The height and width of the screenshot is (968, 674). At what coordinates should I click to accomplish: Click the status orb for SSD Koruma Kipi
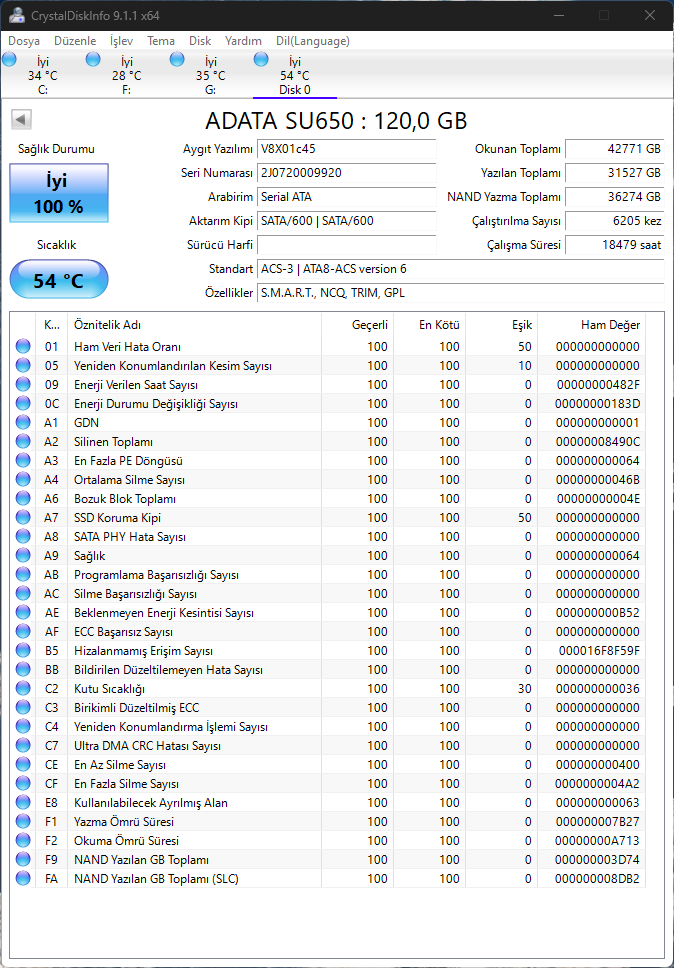click(x=23, y=517)
